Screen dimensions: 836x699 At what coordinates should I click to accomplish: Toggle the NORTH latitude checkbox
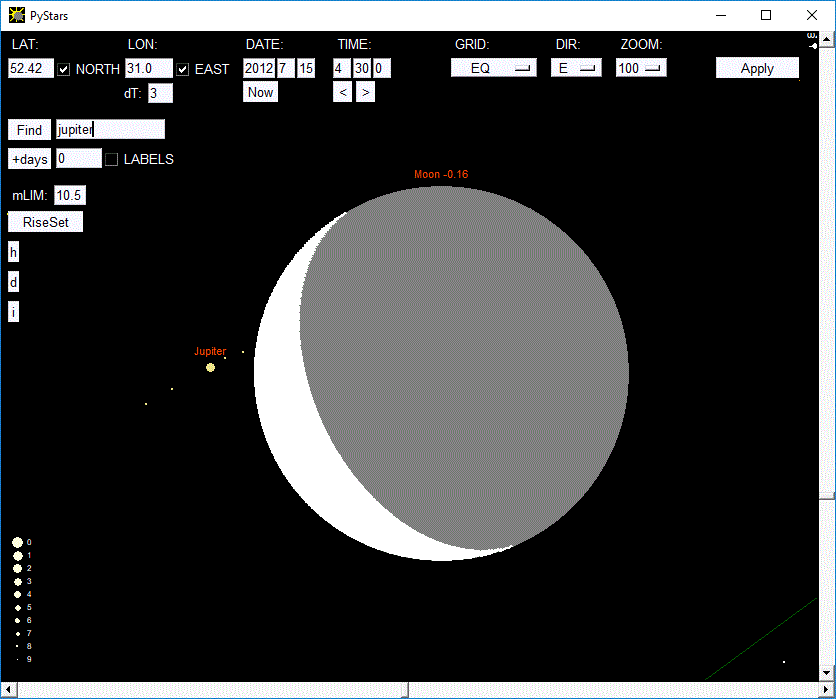[x=64, y=69]
